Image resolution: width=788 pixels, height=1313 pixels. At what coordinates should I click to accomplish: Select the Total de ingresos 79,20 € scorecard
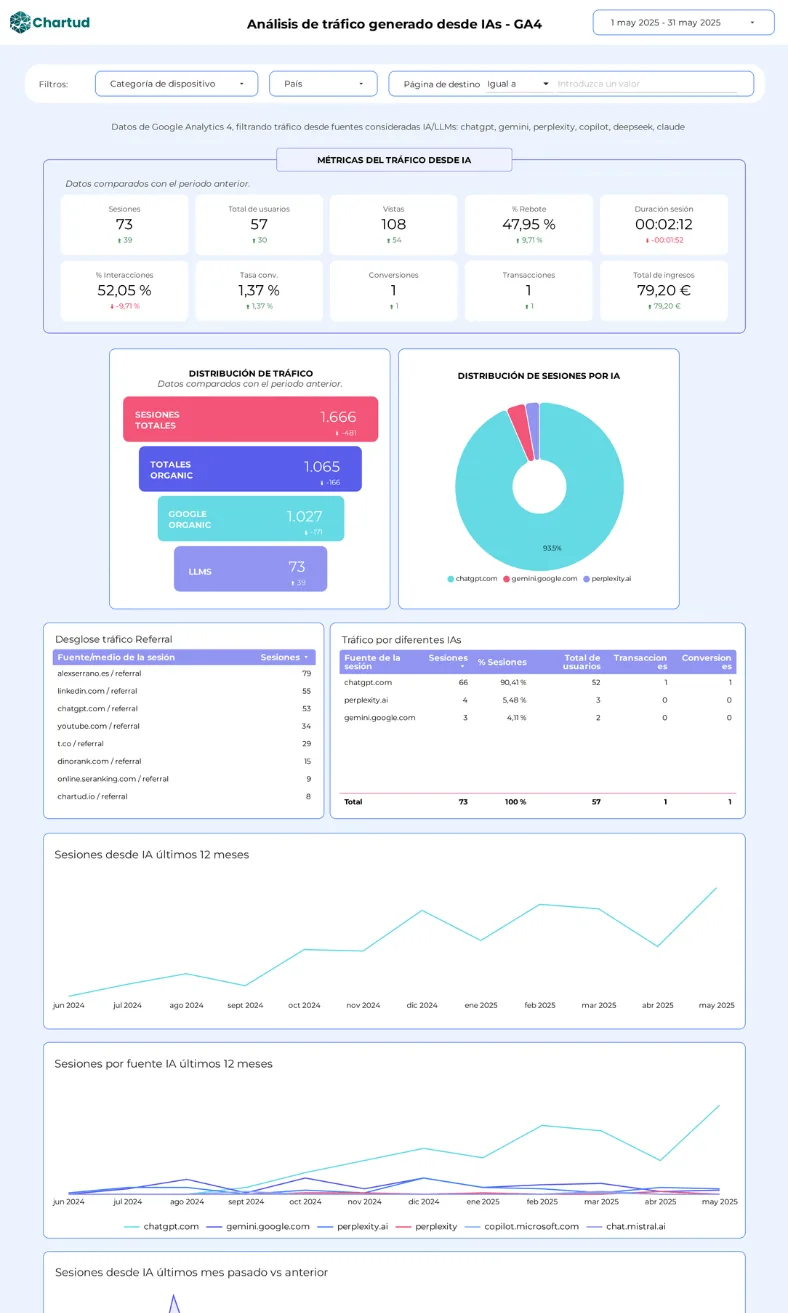664,291
